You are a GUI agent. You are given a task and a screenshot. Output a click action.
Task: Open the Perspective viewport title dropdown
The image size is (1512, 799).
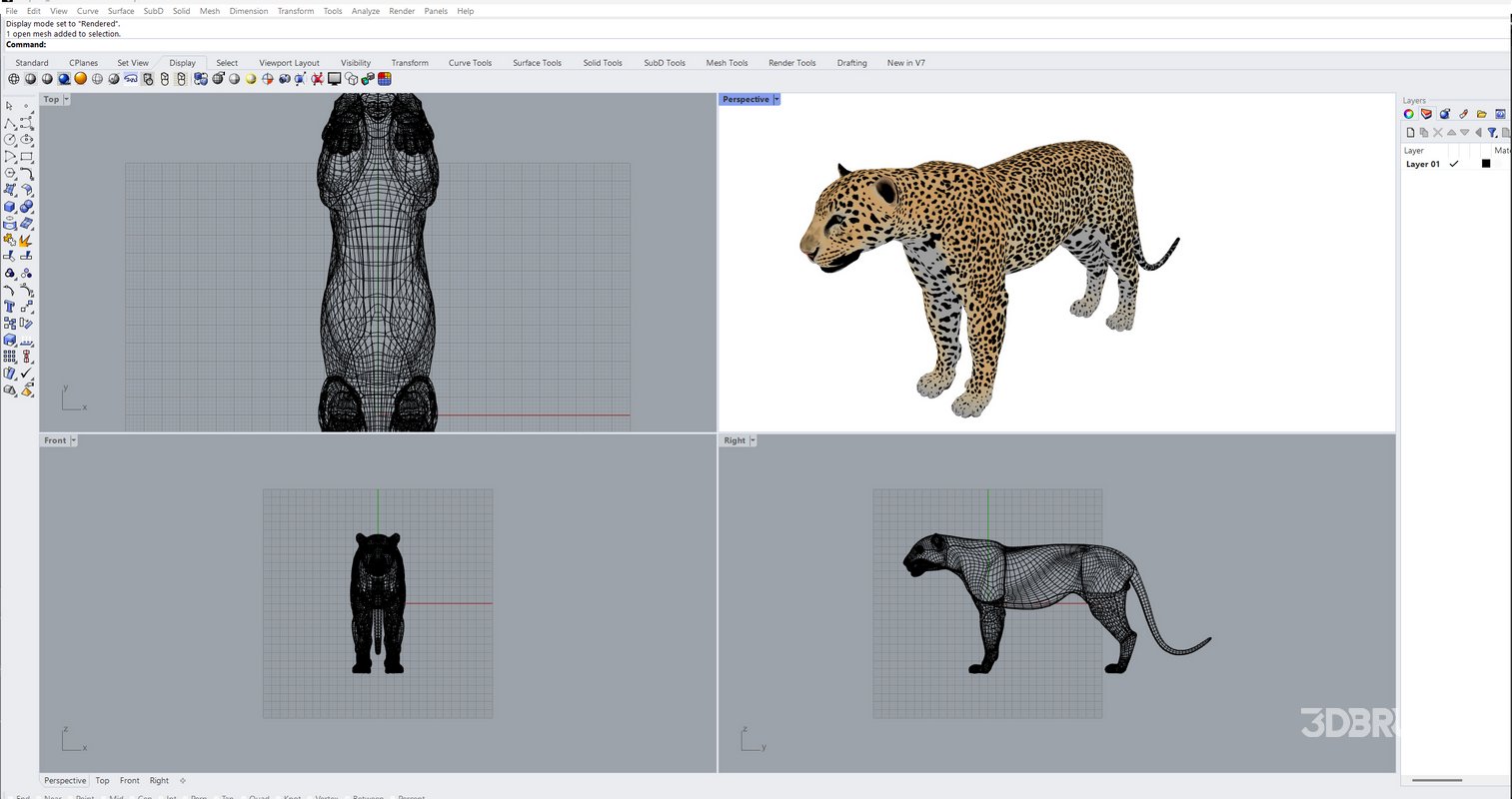tap(776, 99)
